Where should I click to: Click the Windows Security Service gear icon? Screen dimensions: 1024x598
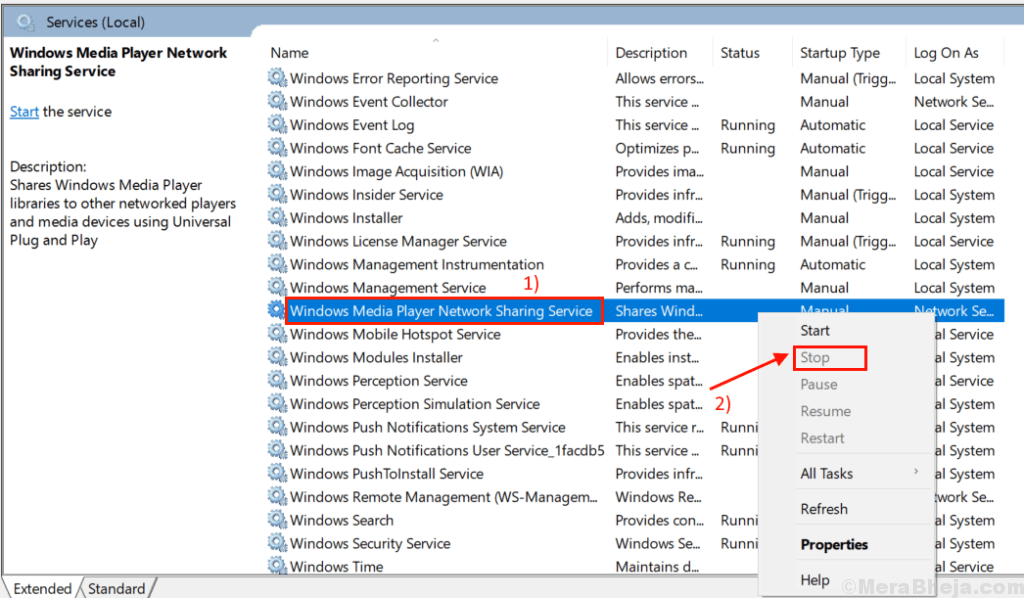277,543
